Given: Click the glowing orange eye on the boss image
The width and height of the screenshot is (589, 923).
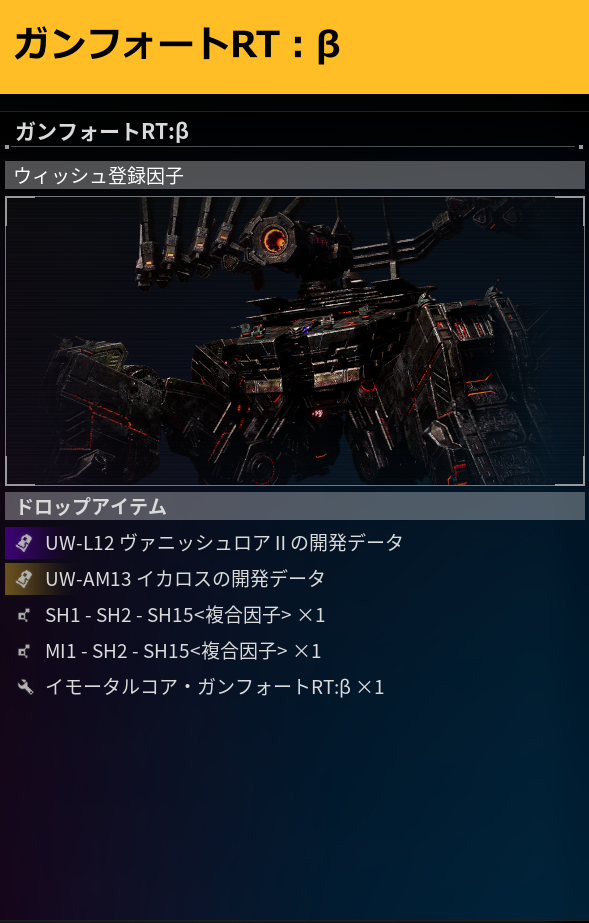Looking at the screenshot, I should [274, 238].
